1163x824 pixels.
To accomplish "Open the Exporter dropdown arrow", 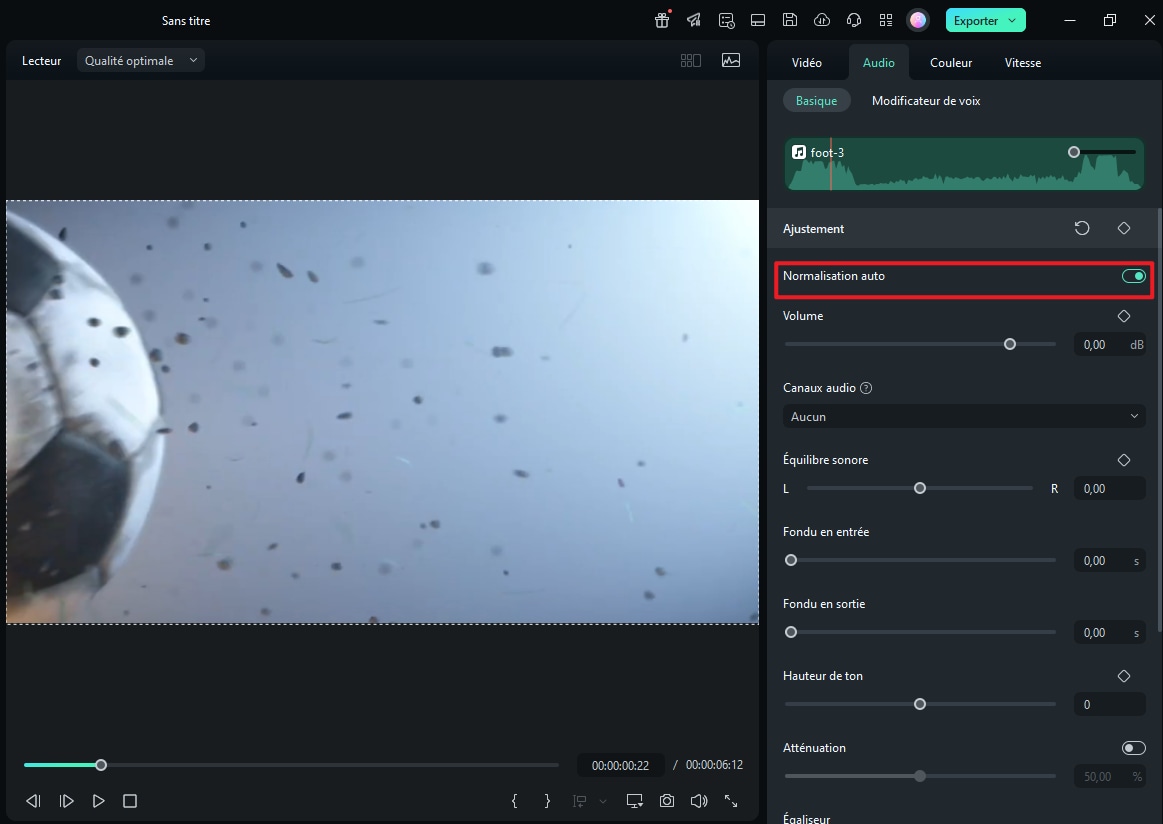I will point(1012,21).
